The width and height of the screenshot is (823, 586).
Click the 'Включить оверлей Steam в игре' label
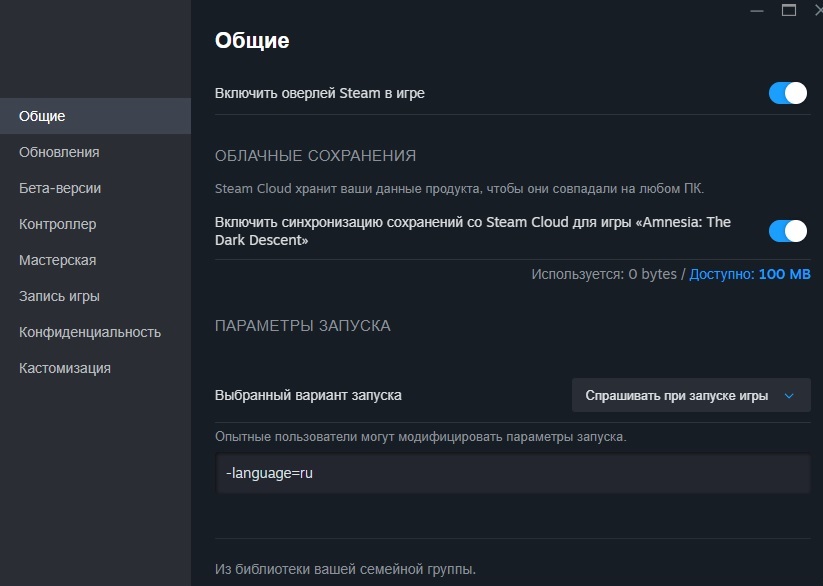(x=320, y=93)
